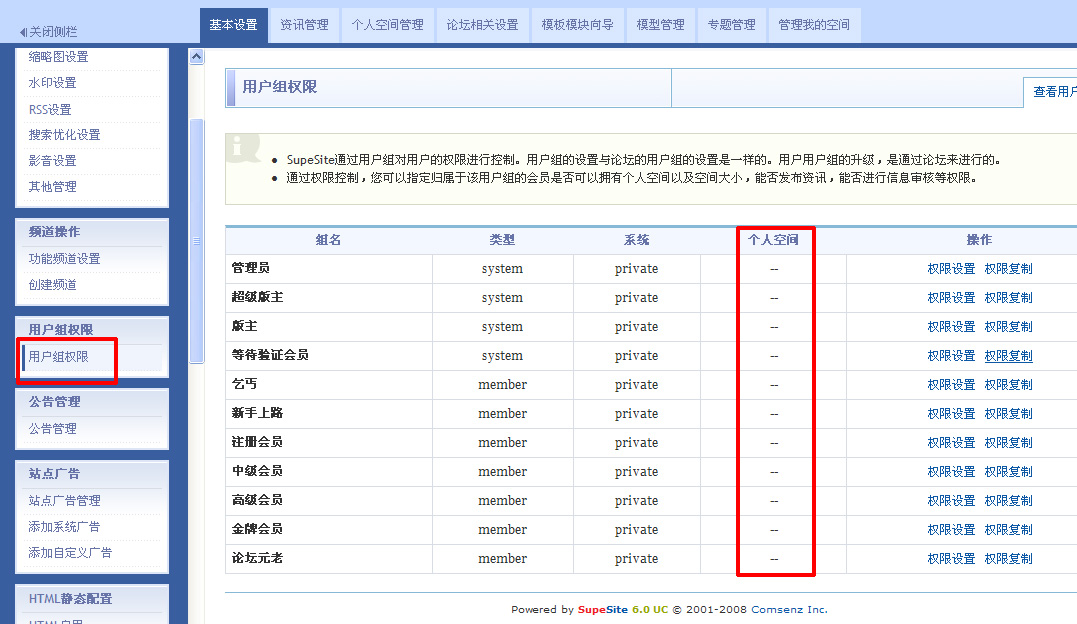Screen dimensions: 1077x624
Task: Click 权限复制 for 注册会员
Action: coord(1008,443)
